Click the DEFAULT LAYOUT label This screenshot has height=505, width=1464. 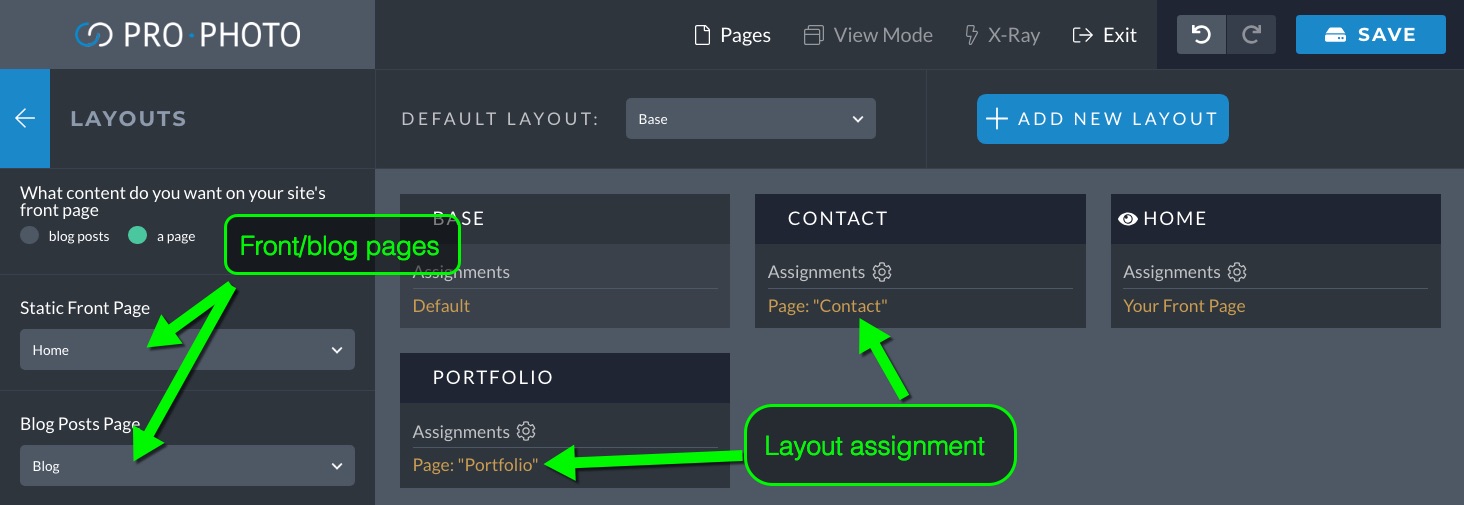[x=500, y=119]
